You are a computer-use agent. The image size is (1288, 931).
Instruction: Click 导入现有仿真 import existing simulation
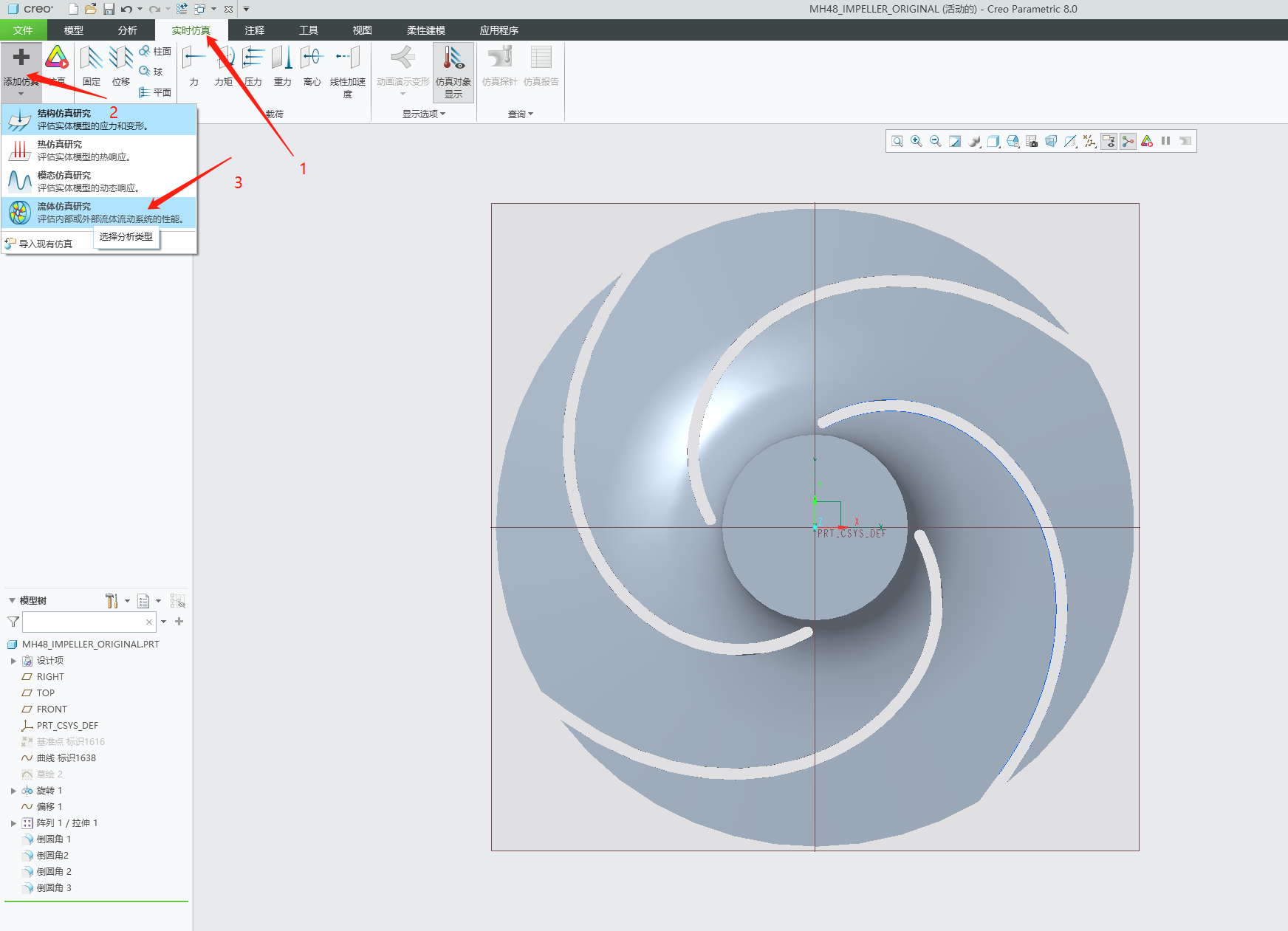pos(45,244)
